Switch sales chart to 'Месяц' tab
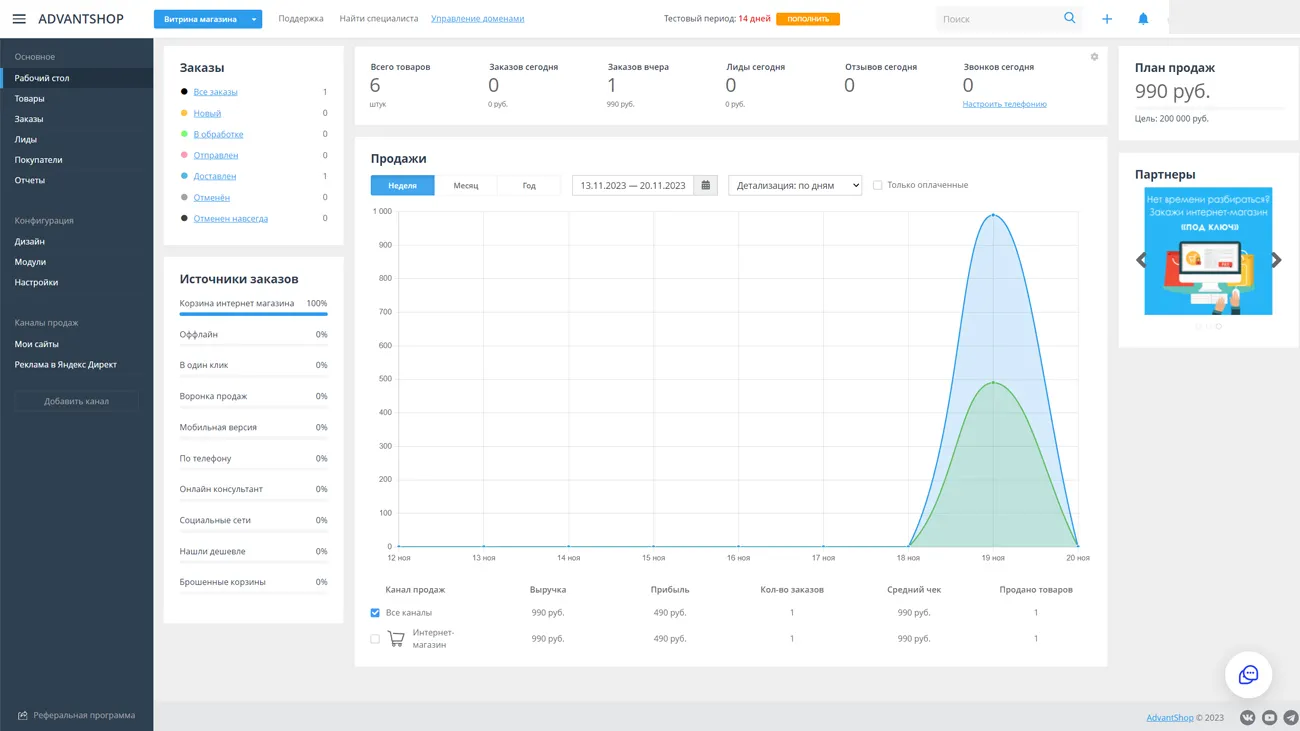Viewport: 1300px width, 731px height. (465, 185)
